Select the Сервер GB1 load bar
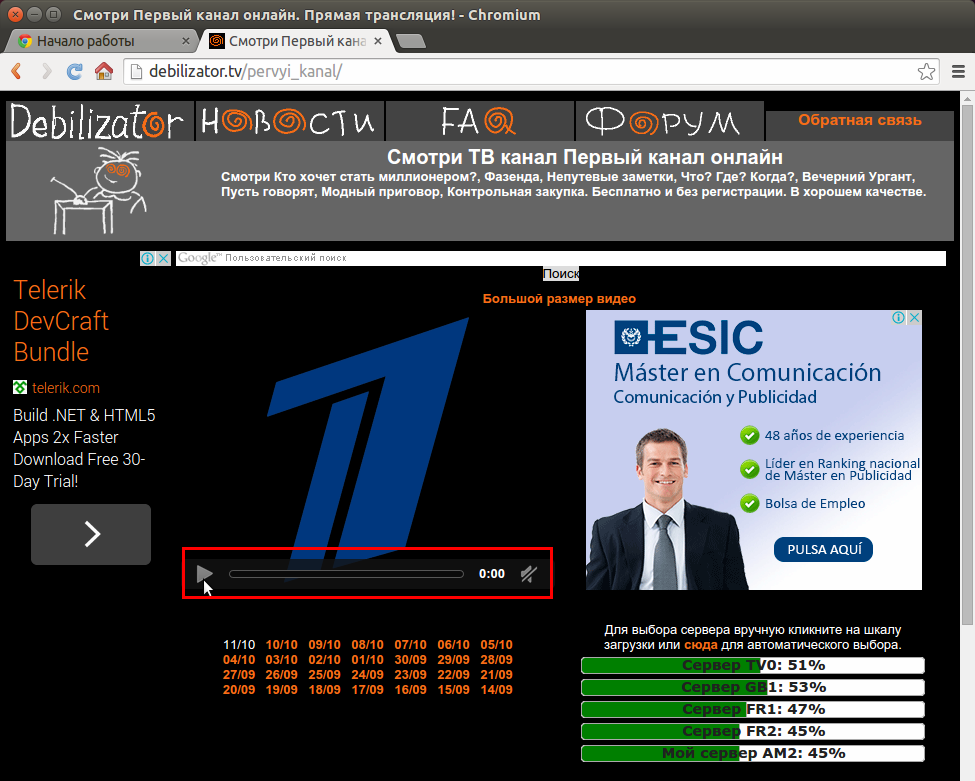Screen dimensions: 975x781 point(753,687)
